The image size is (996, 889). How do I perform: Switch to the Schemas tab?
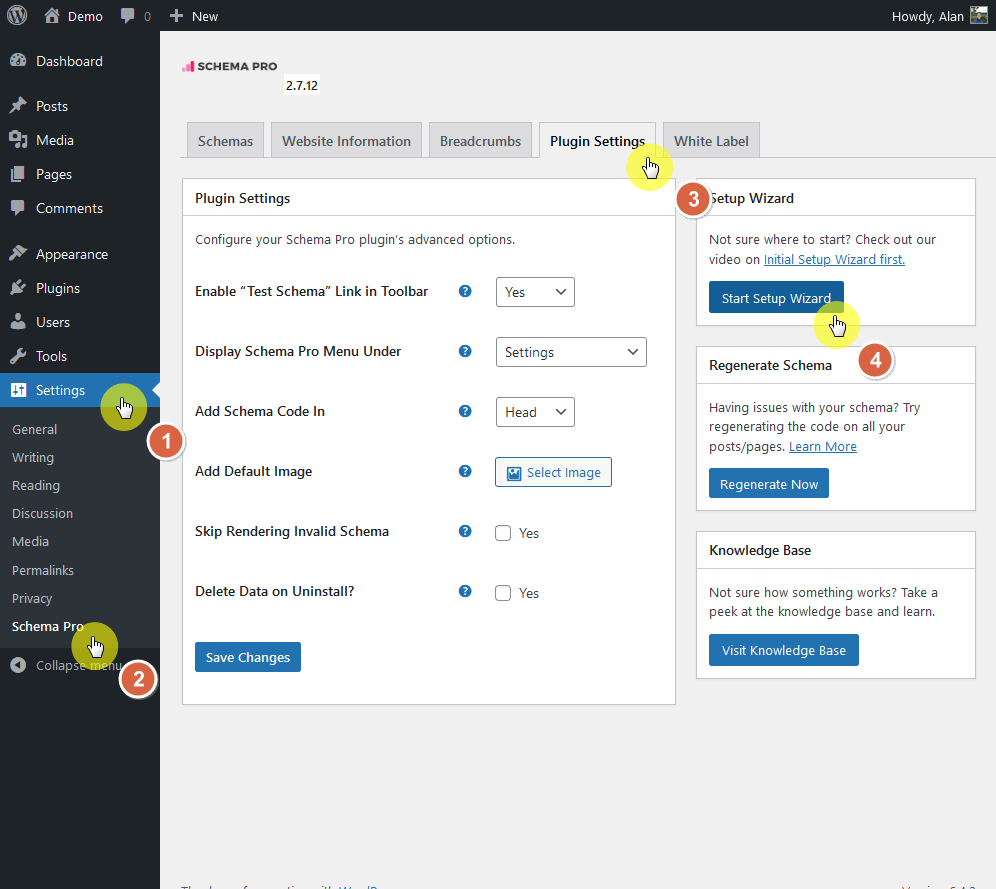click(225, 140)
